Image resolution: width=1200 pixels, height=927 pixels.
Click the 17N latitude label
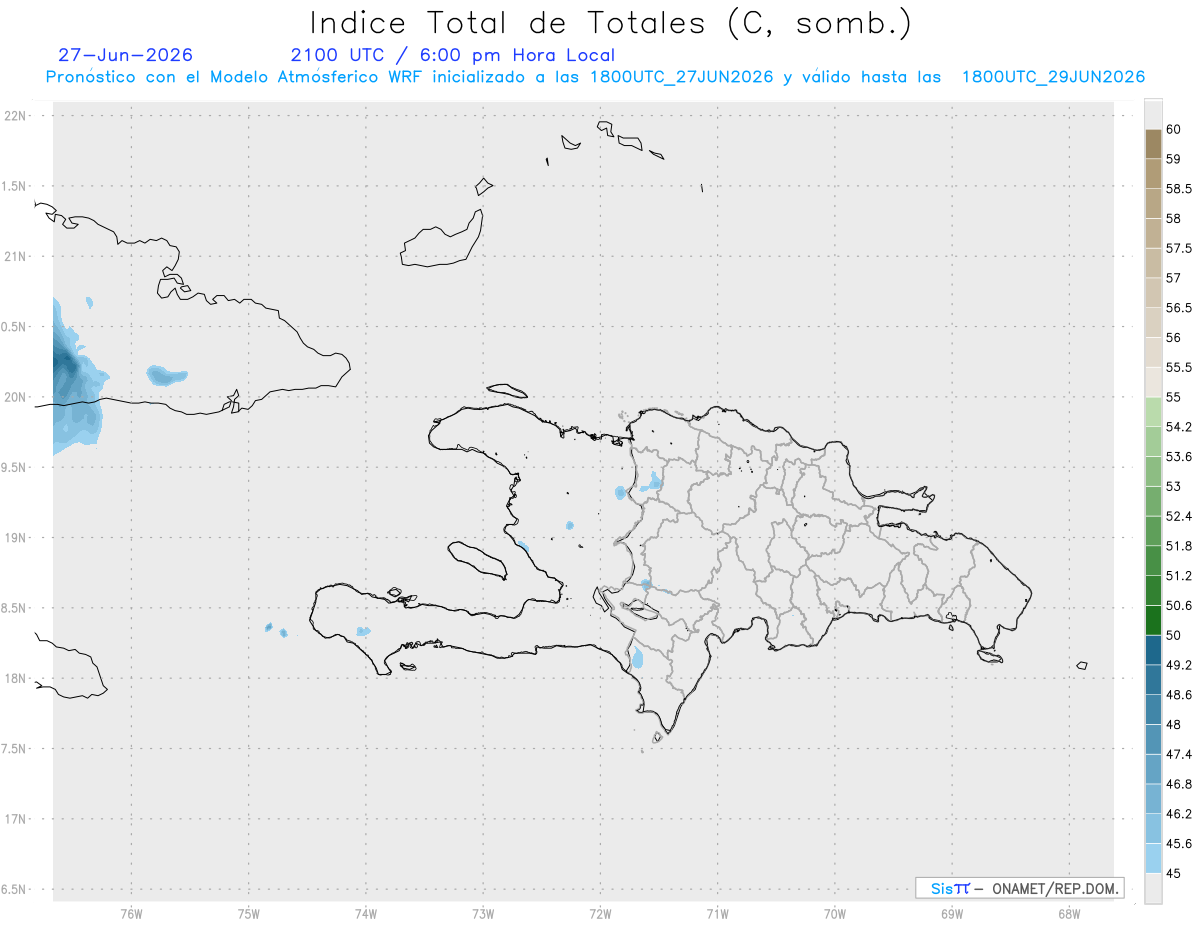tap(16, 819)
